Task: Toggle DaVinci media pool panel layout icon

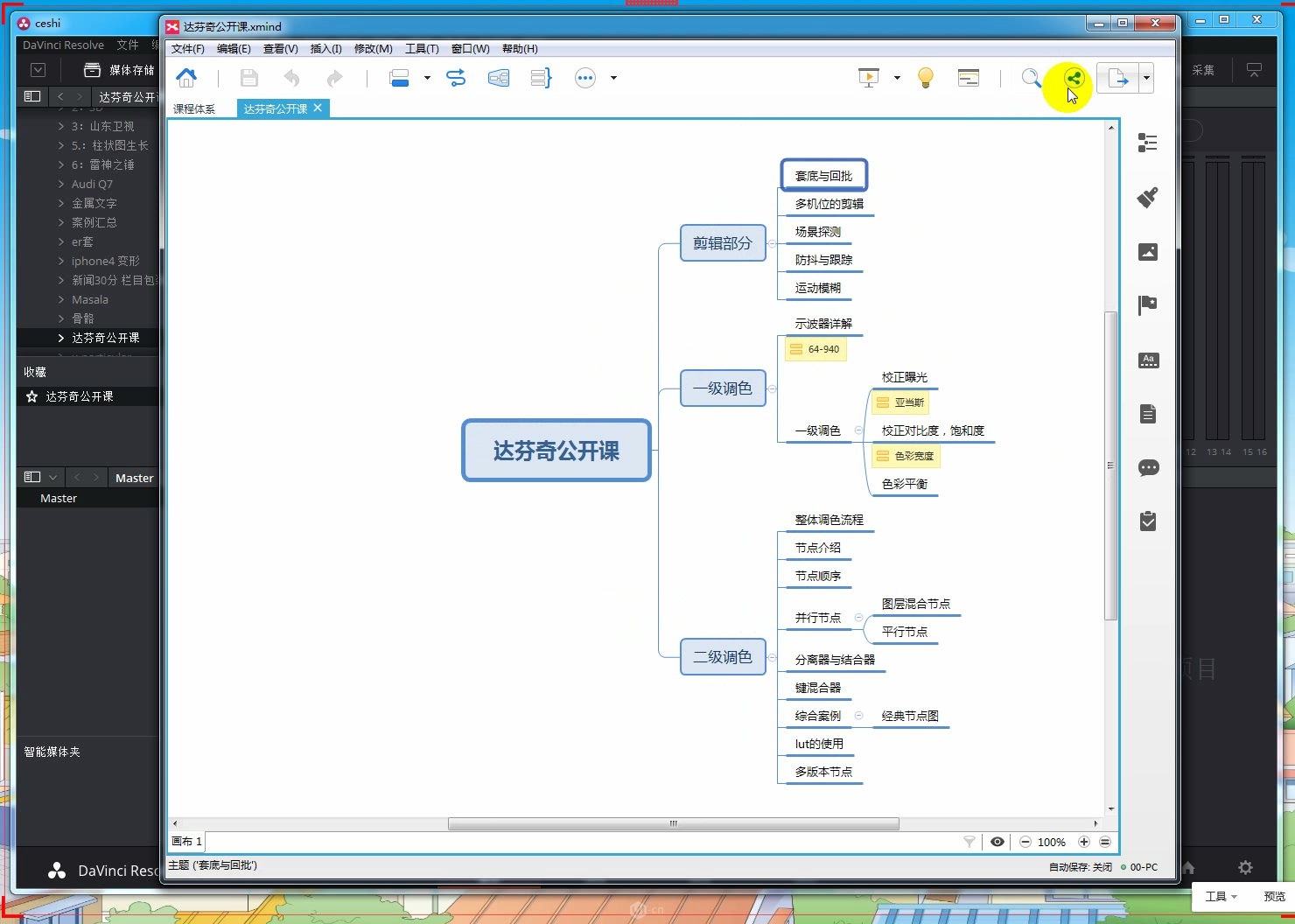Action: point(32,96)
